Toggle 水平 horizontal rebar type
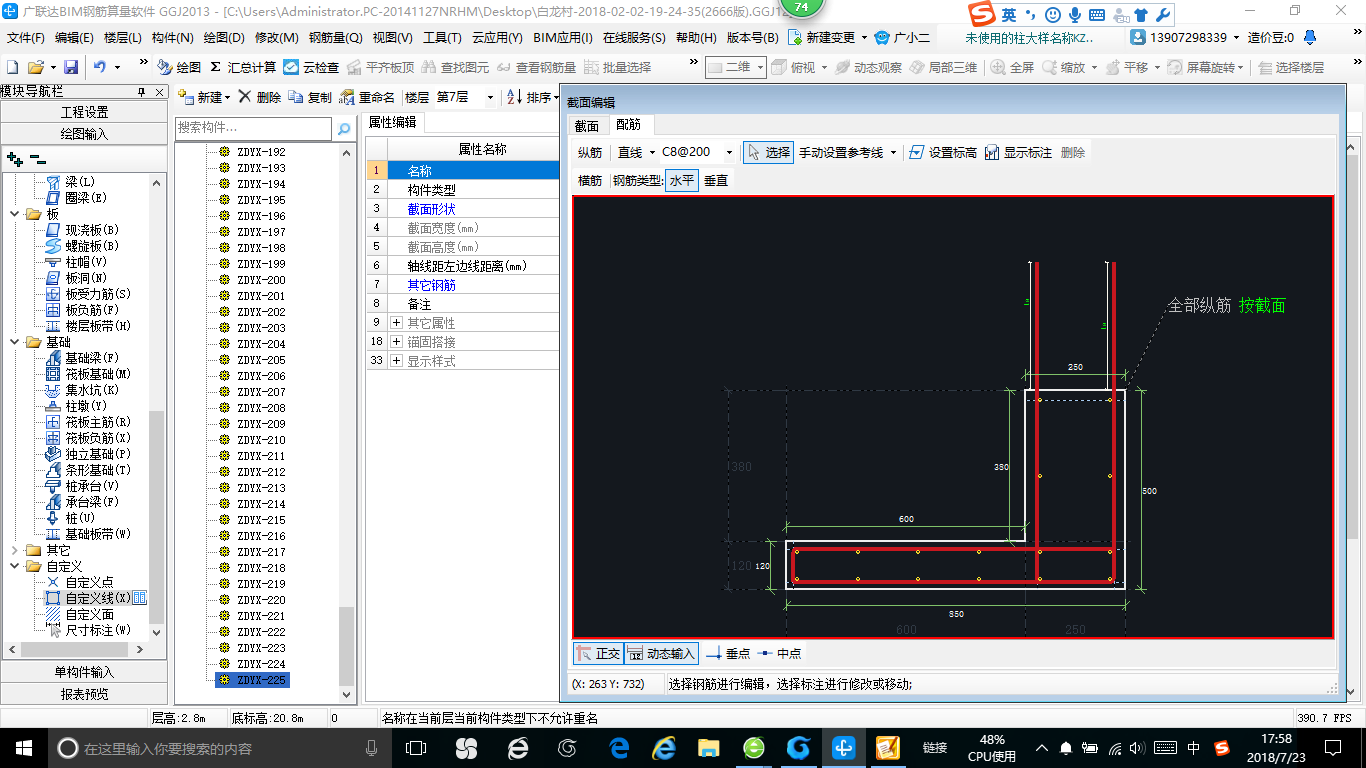1366x768 pixels. 682,180
